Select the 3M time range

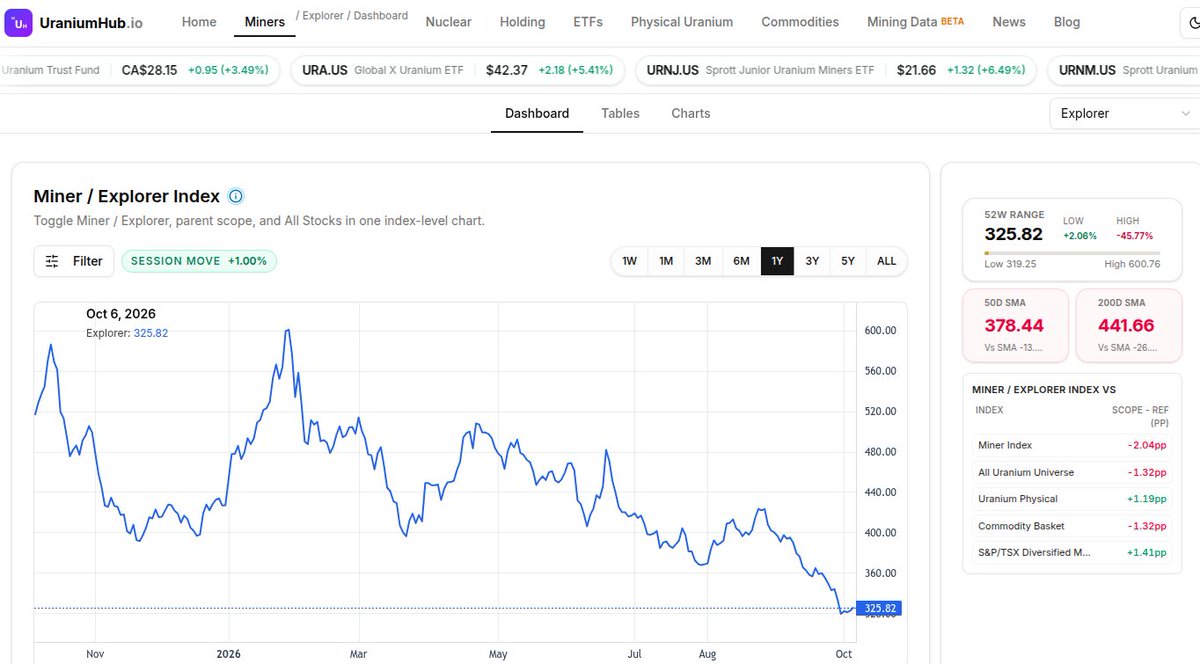[703, 261]
